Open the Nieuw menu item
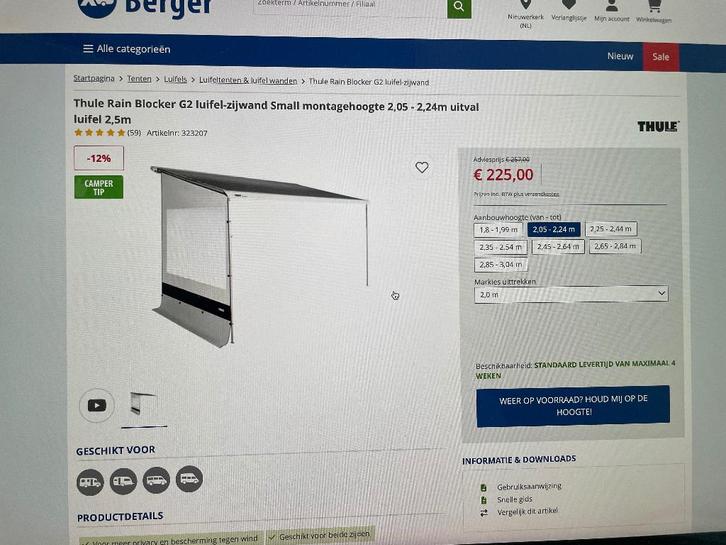Viewport: 726px width, 545px height. [x=620, y=56]
